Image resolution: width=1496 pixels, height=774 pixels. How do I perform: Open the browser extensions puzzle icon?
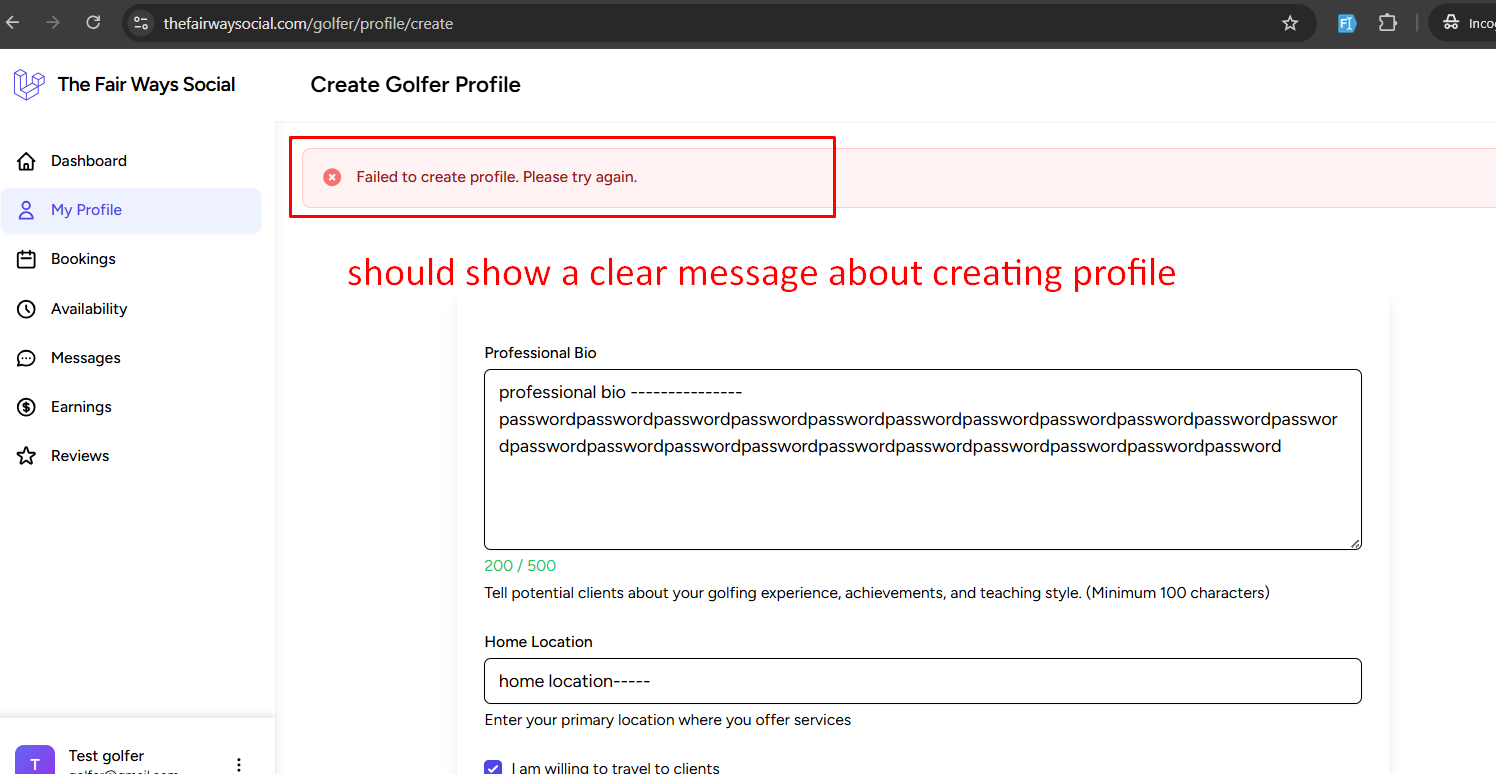tap(1387, 23)
